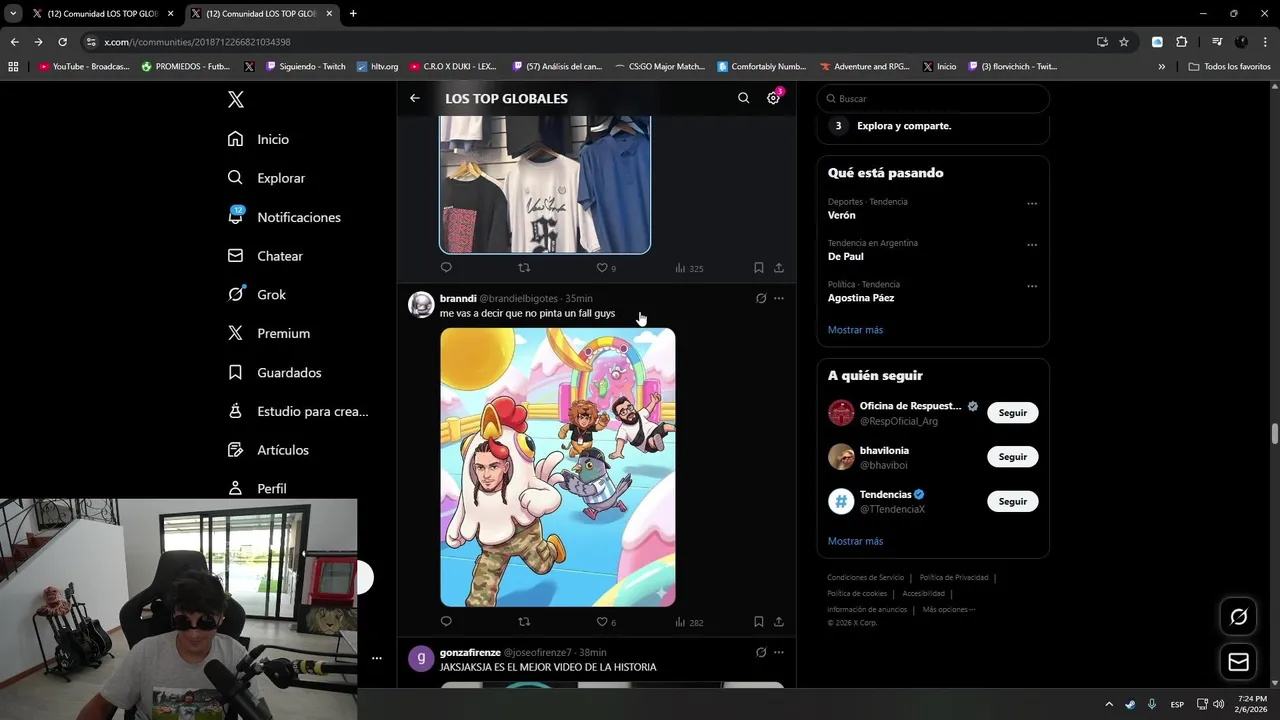Image resolution: width=1280 pixels, height=720 pixels.
Task: Show hidden system tray icons
Action: tap(1108, 704)
